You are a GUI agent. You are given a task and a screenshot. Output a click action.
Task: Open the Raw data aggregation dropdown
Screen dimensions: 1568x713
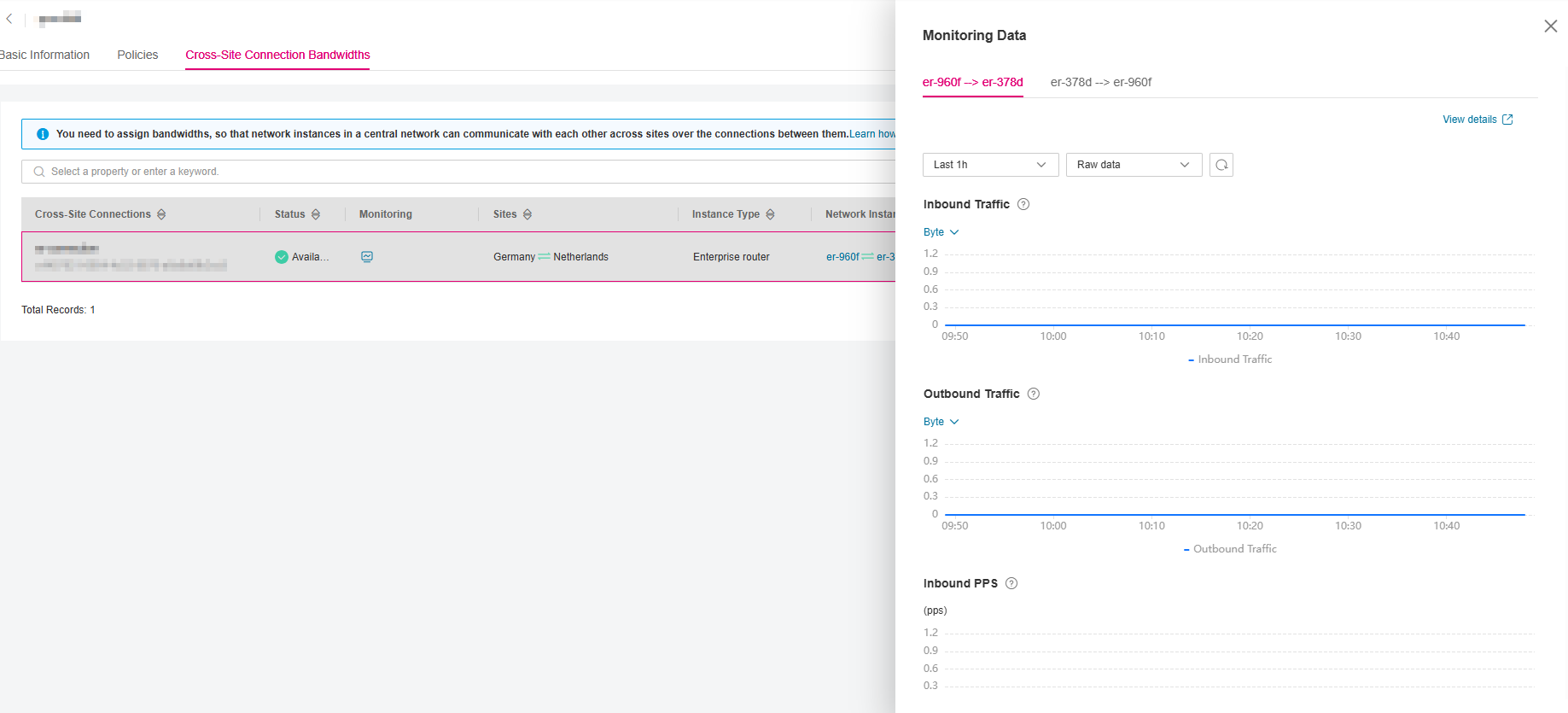click(x=1134, y=165)
